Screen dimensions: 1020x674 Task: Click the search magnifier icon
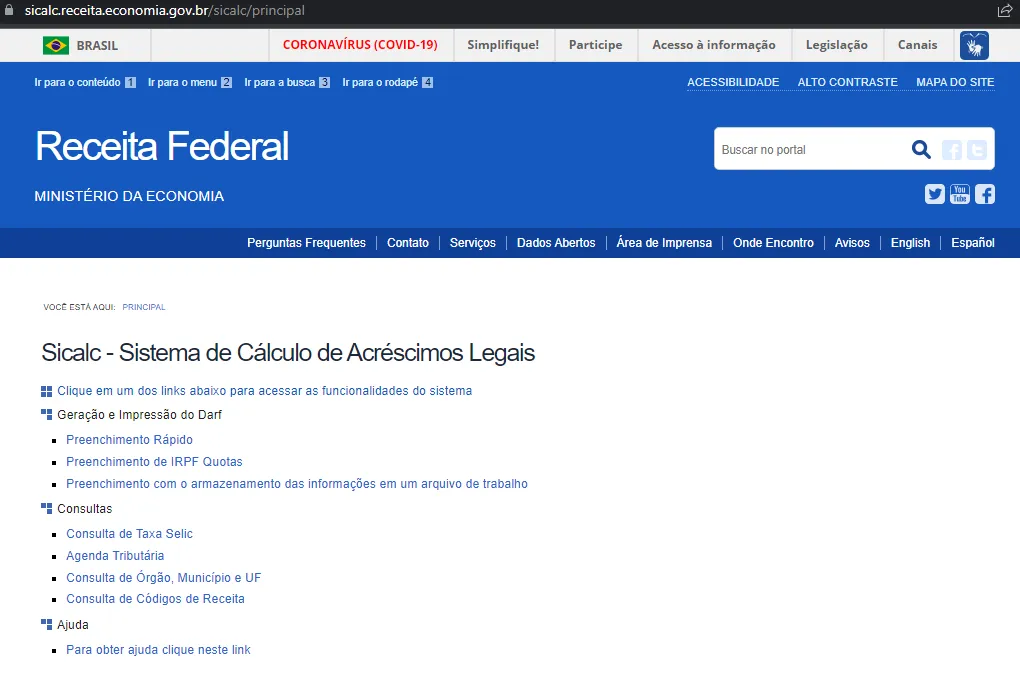920,150
